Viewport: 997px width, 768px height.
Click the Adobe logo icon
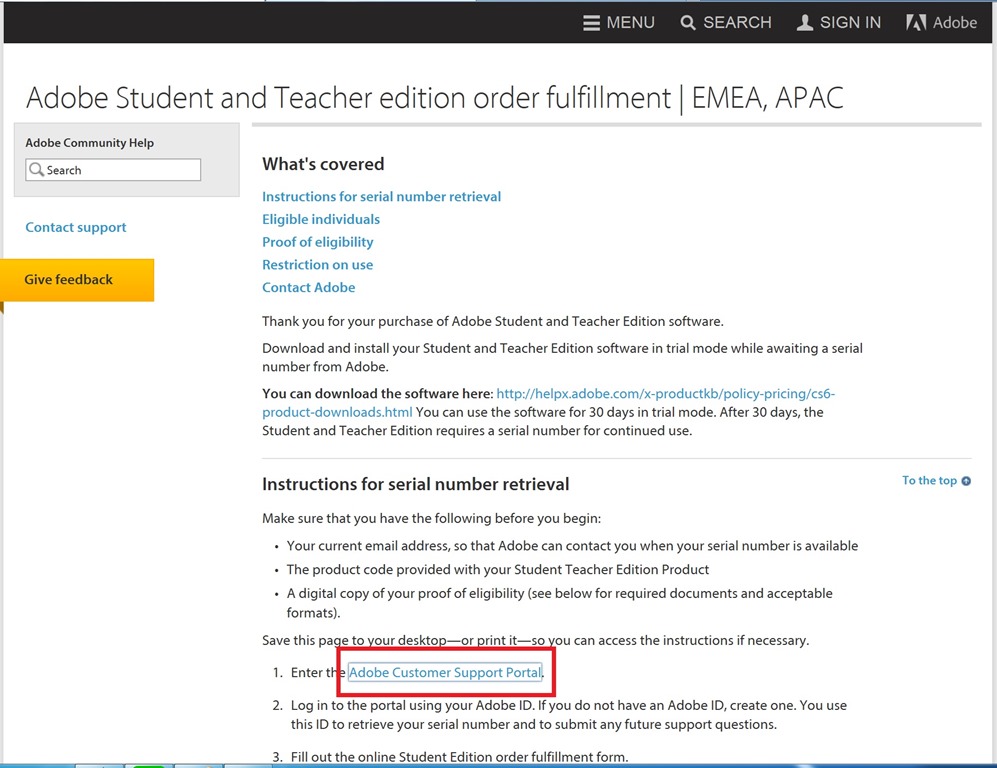coord(916,23)
